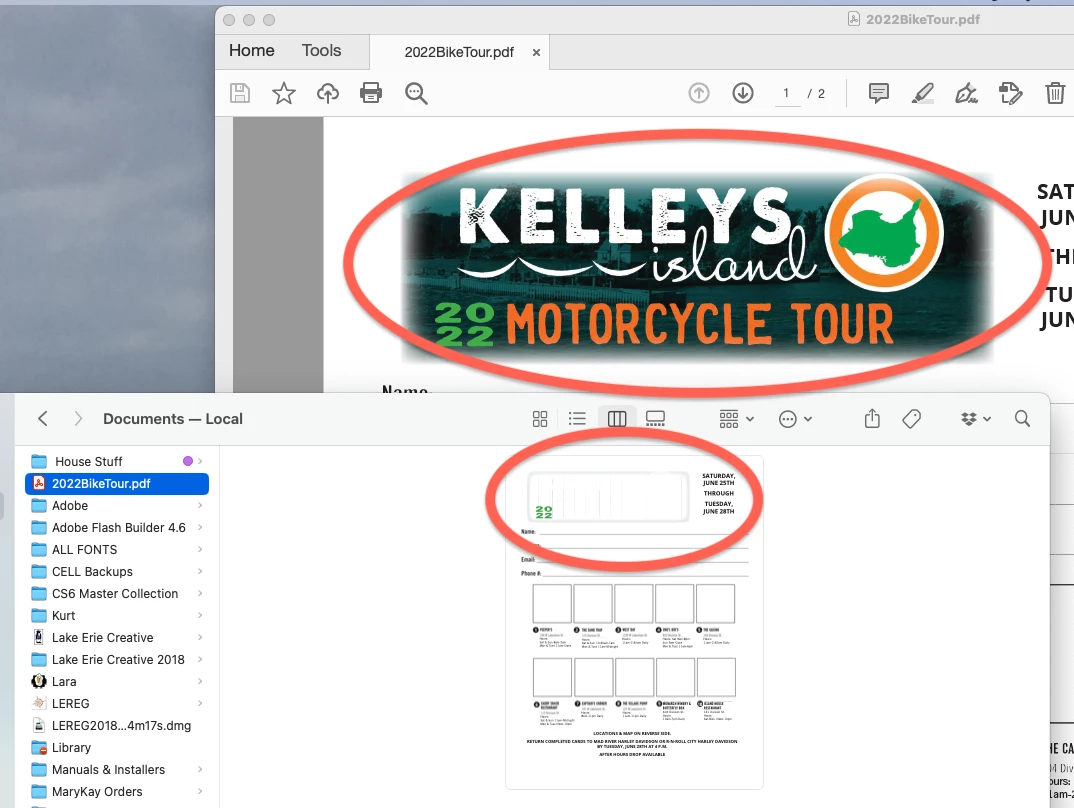This screenshot has width=1074, height=808.
Task: Expand the CELL Backups chevron
Action: pos(200,571)
